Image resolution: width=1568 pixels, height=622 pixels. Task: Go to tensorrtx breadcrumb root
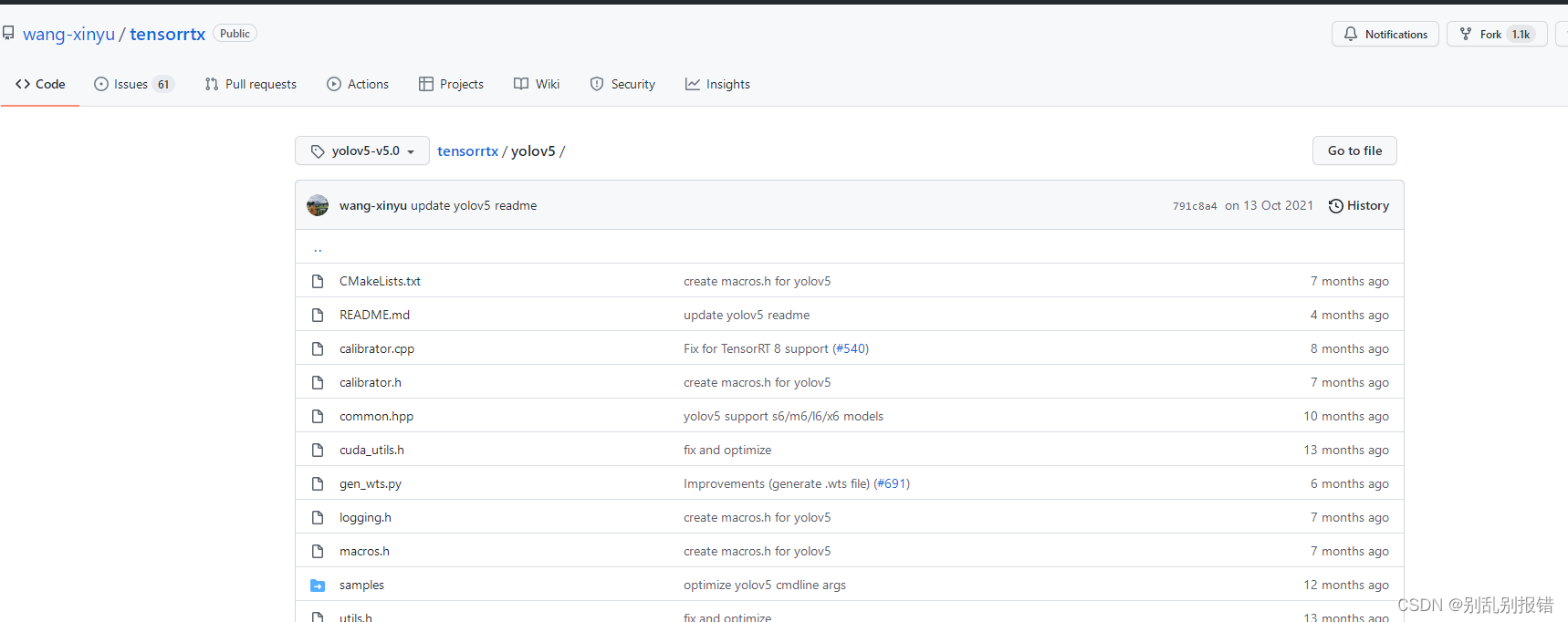[x=467, y=151]
